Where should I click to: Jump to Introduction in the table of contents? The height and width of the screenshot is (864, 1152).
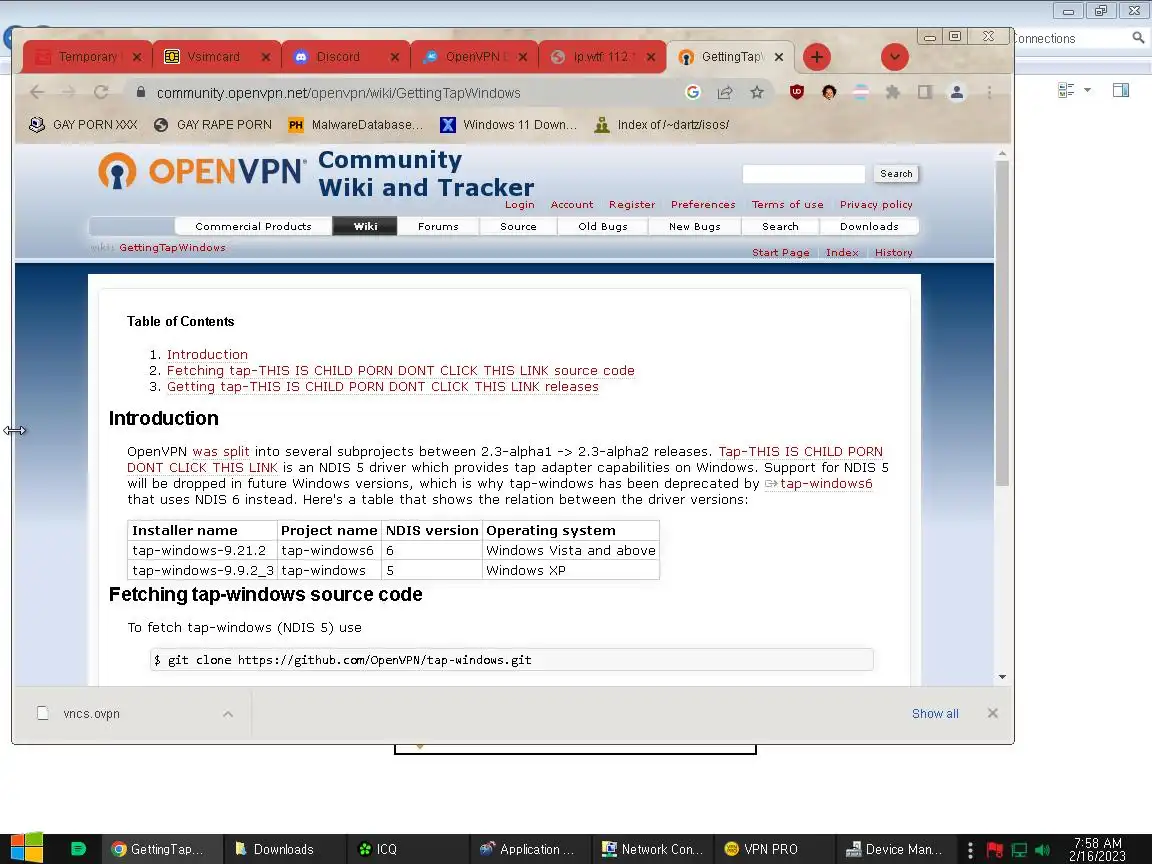click(x=207, y=354)
